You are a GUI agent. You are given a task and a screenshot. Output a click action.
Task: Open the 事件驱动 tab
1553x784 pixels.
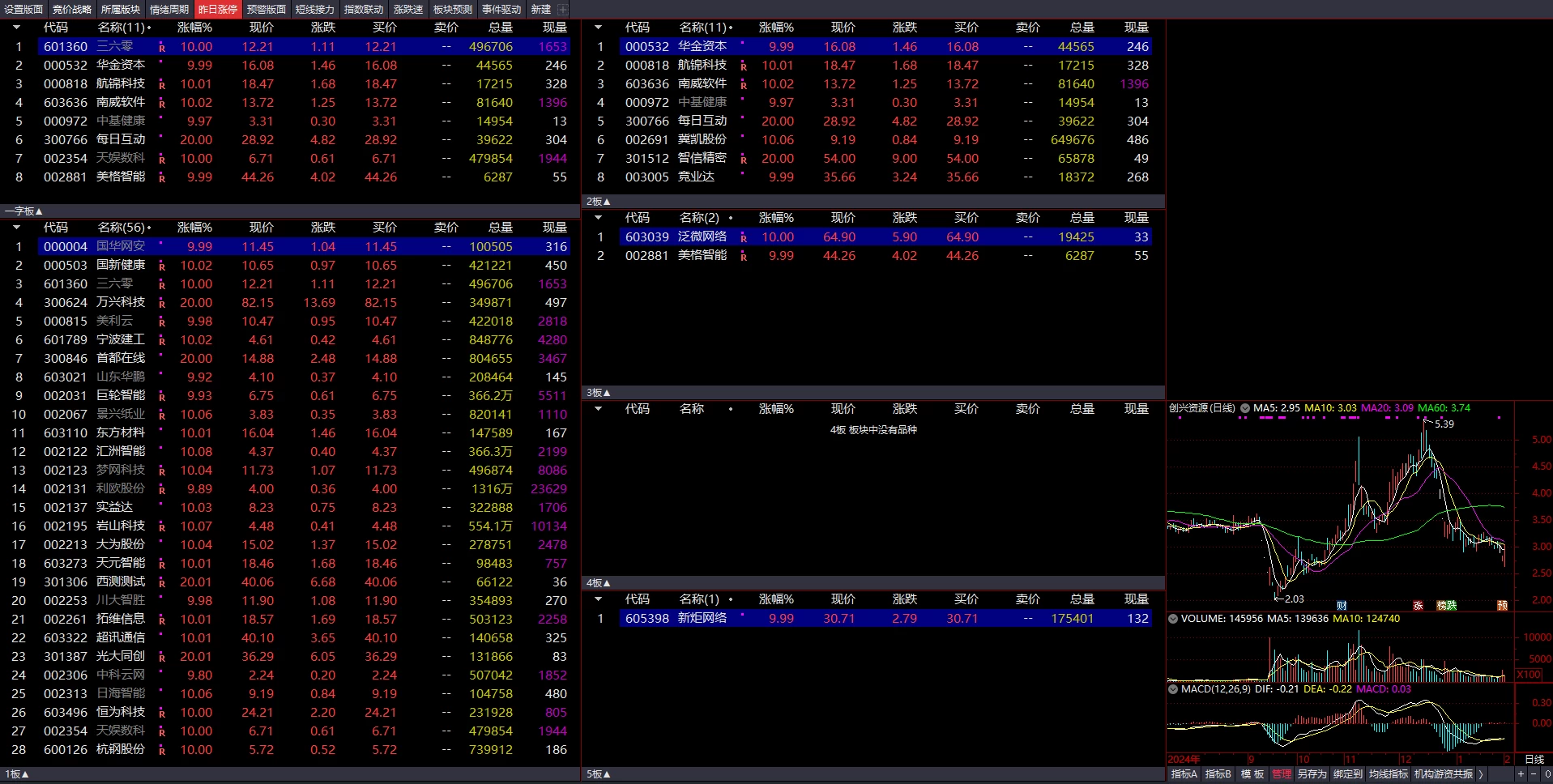tap(501, 9)
